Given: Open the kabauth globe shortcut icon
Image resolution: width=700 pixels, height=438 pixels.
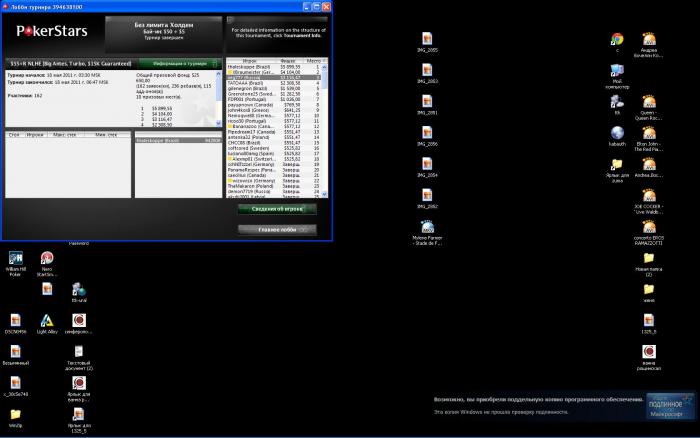Looking at the screenshot, I should pos(617,133).
